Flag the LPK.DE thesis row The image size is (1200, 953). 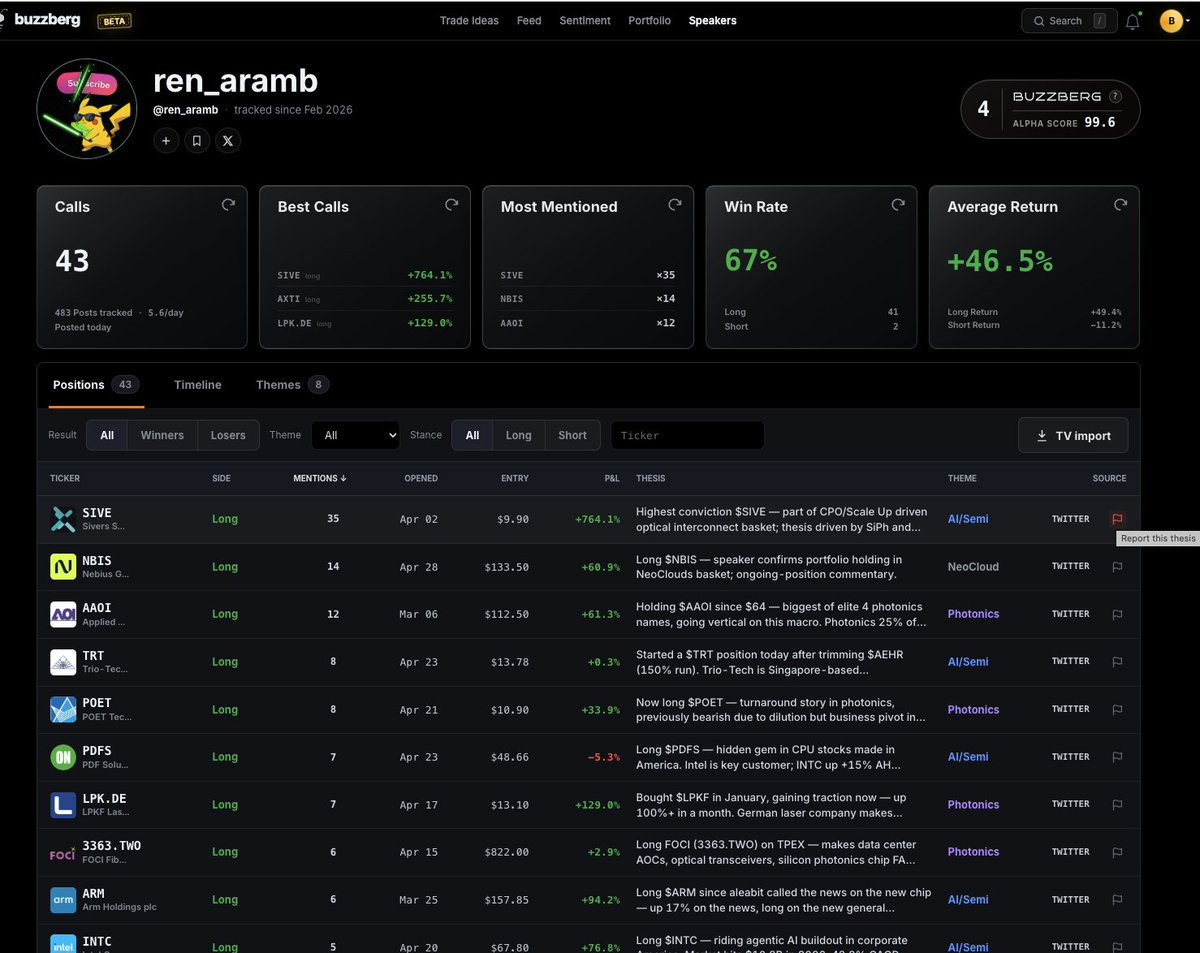pyautogui.click(x=1117, y=804)
